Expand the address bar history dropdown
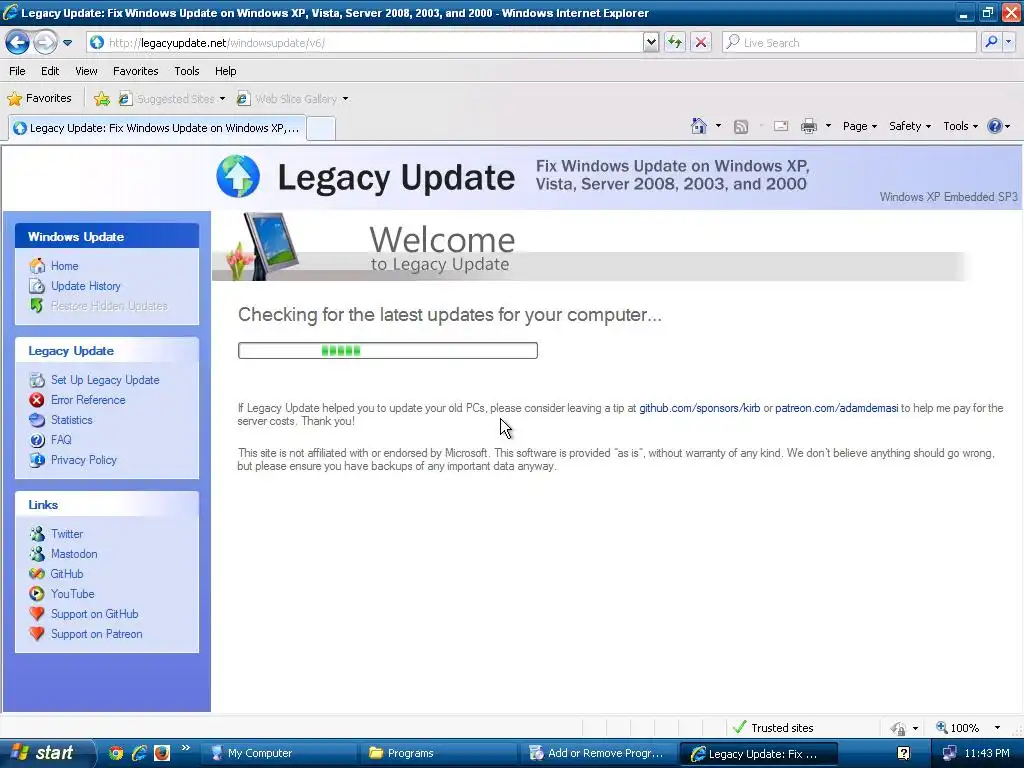The image size is (1024, 768). tap(650, 42)
